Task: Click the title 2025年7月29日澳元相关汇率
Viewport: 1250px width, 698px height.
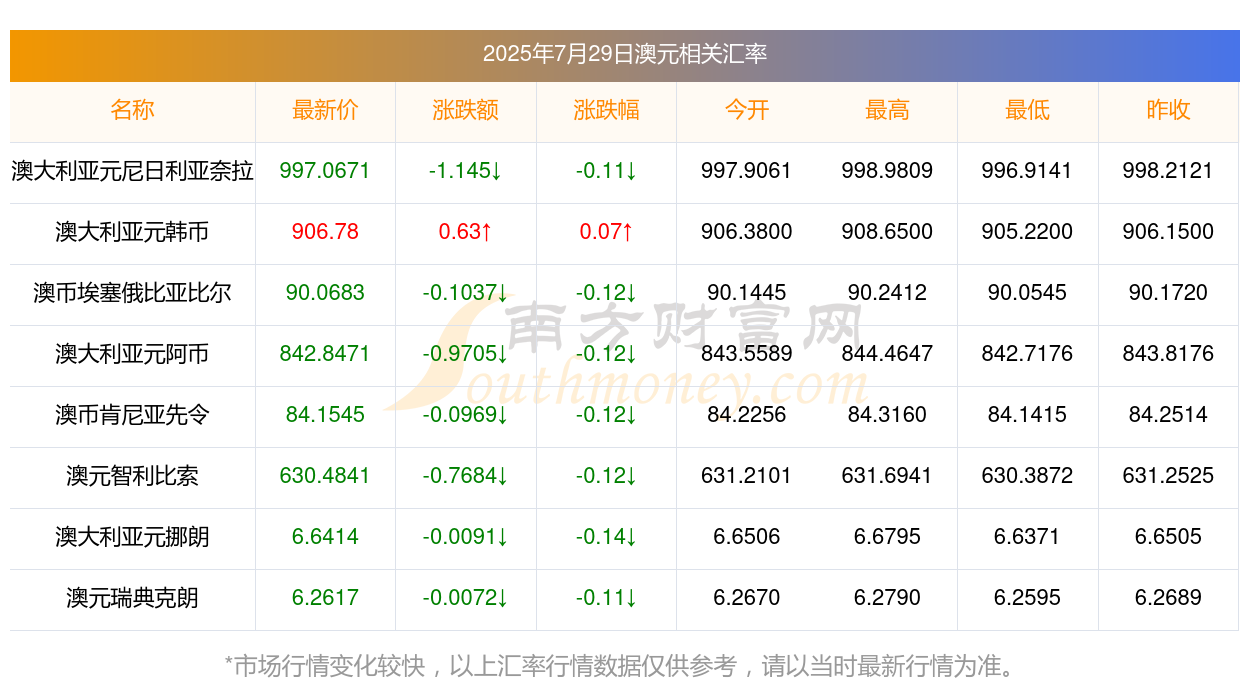Action: [625, 54]
